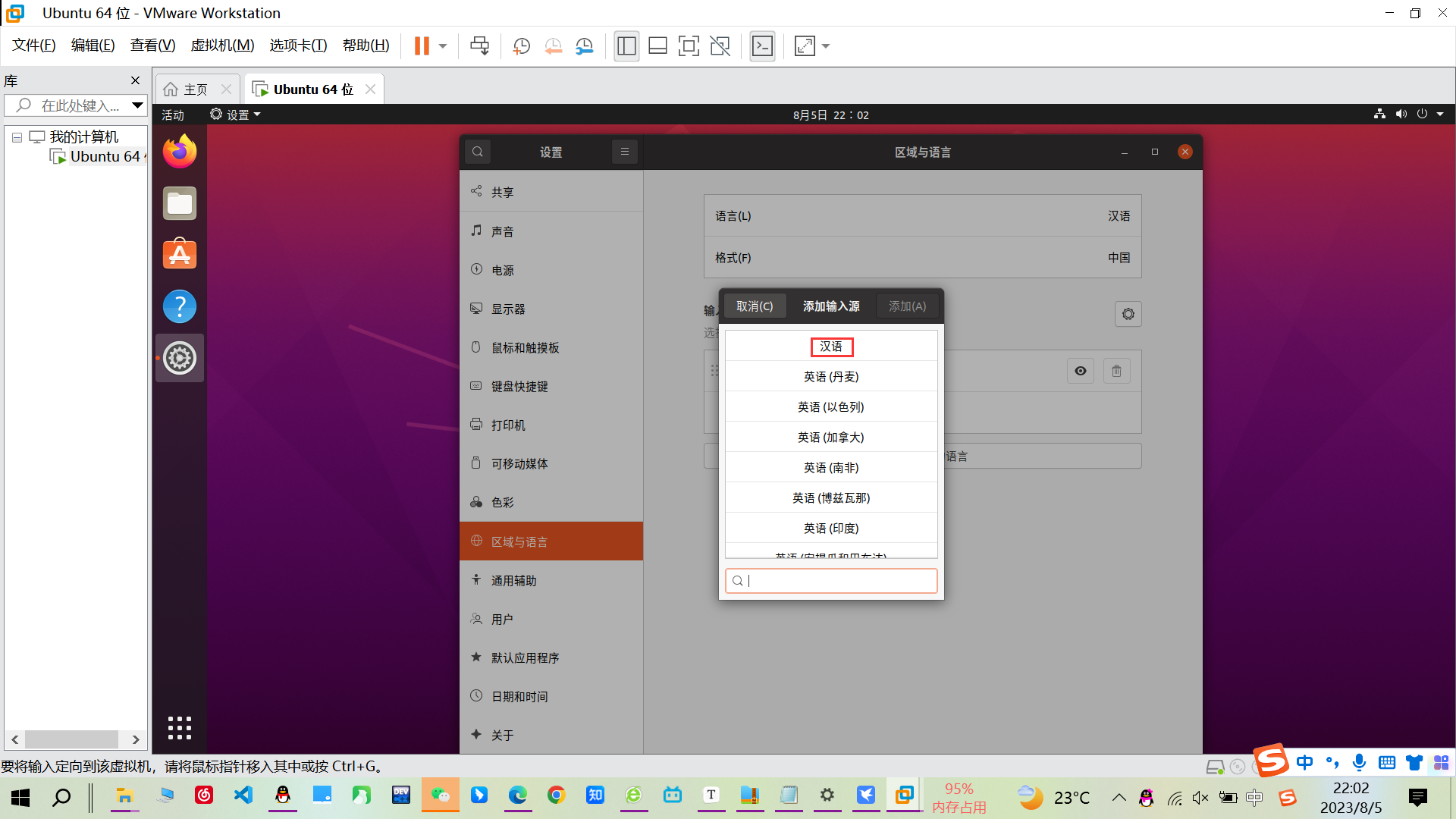Image resolution: width=1456 pixels, height=819 pixels.
Task: Open the 编辑(E) menu
Action: [x=93, y=45]
